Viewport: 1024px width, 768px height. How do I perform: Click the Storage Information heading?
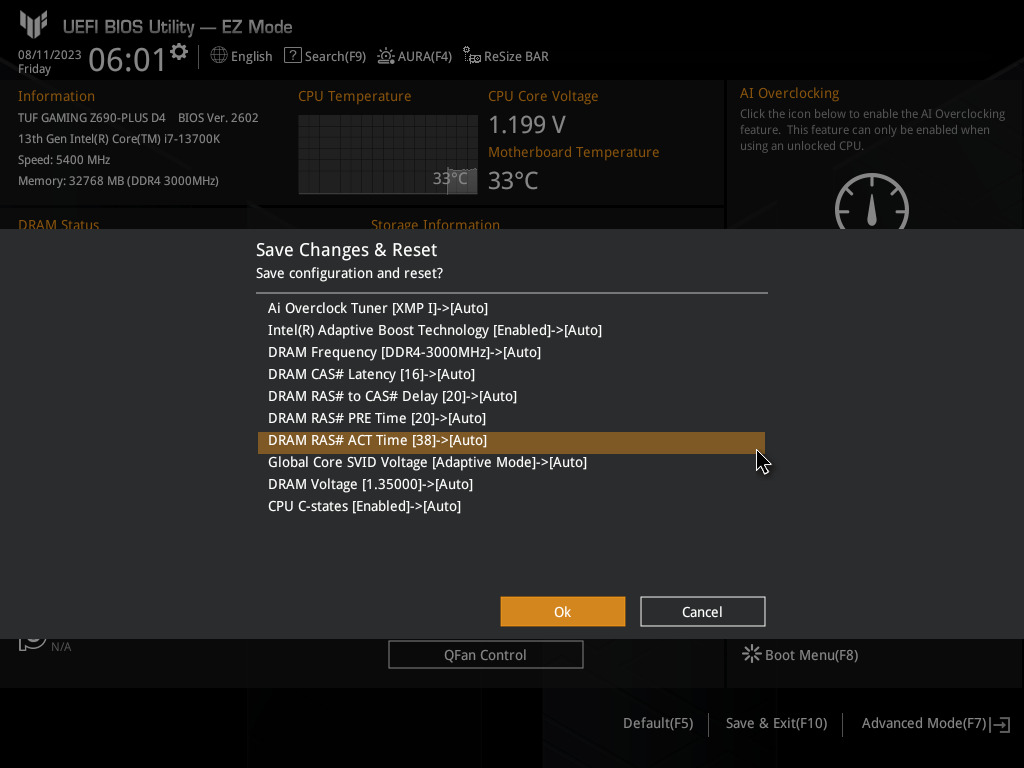436,223
